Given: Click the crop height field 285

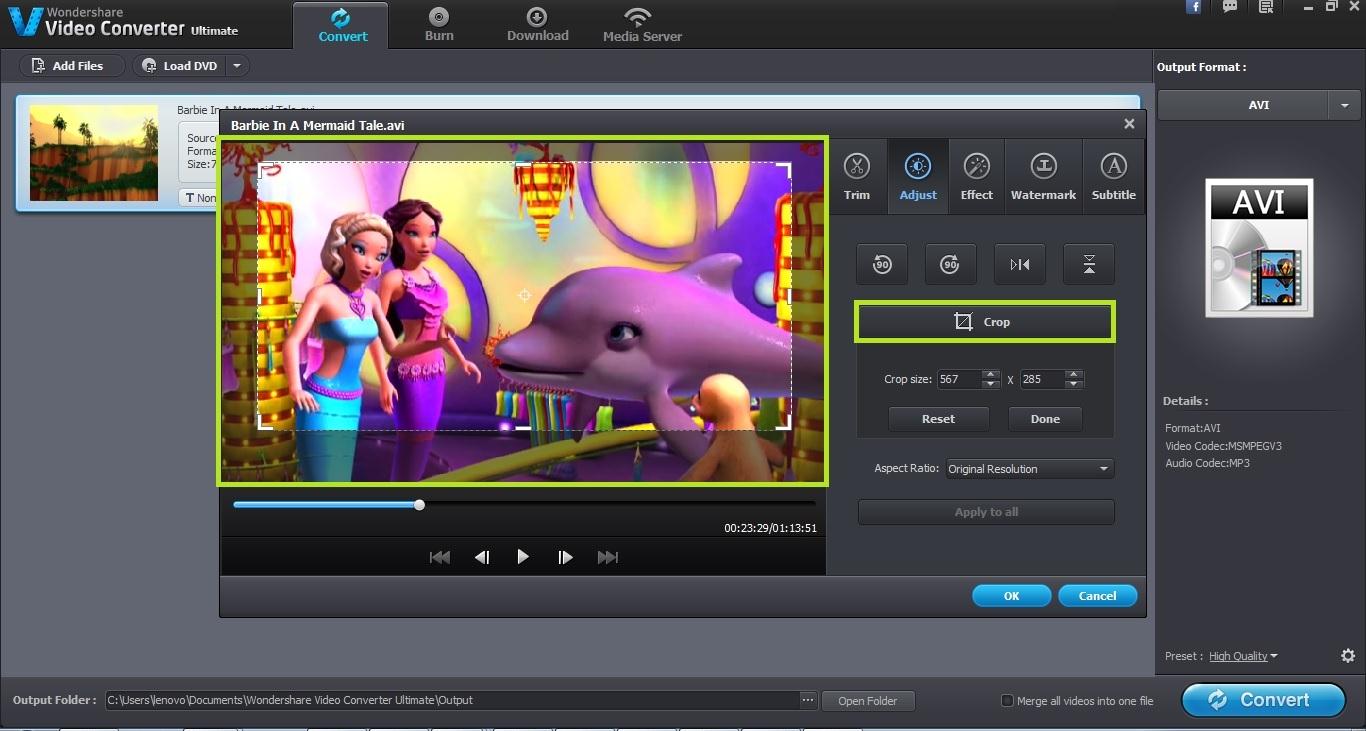Looking at the screenshot, I should (1042, 379).
